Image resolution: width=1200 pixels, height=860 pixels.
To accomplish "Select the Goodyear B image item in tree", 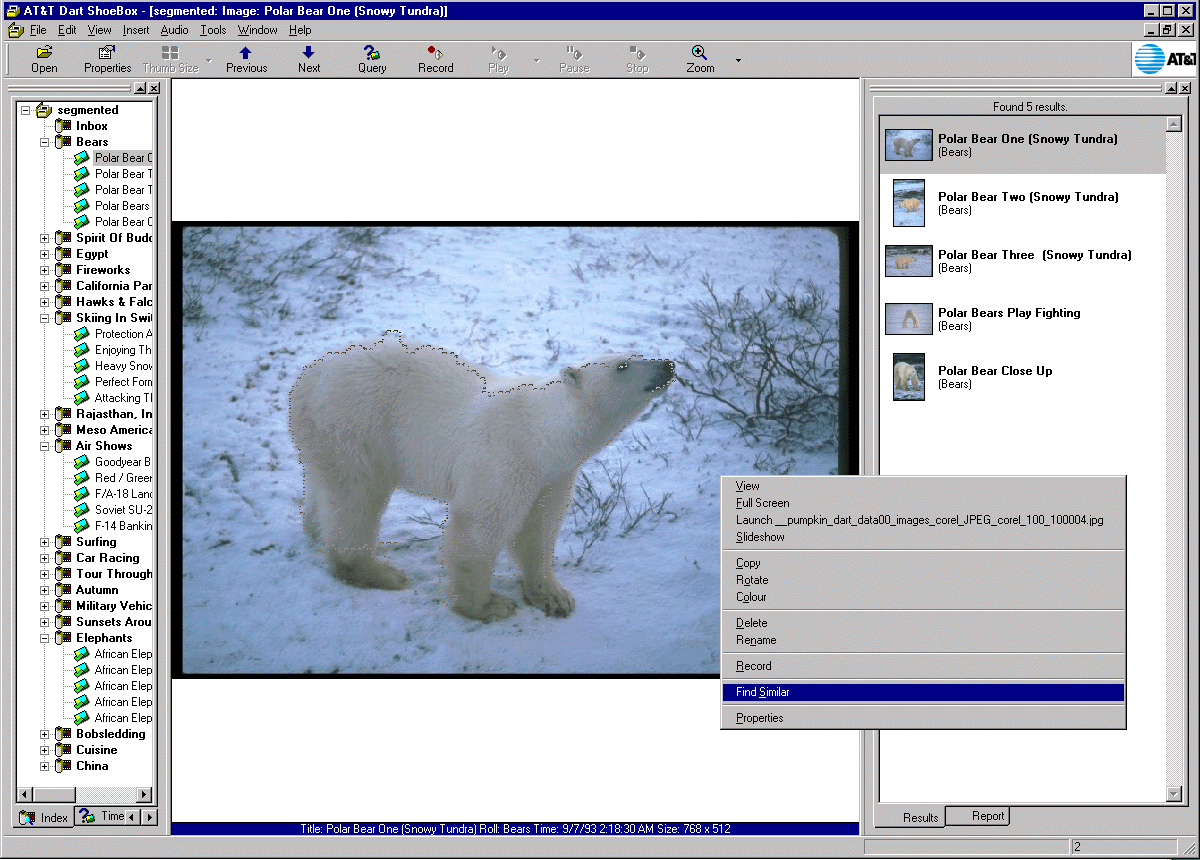I will pyautogui.click(x=122, y=462).
